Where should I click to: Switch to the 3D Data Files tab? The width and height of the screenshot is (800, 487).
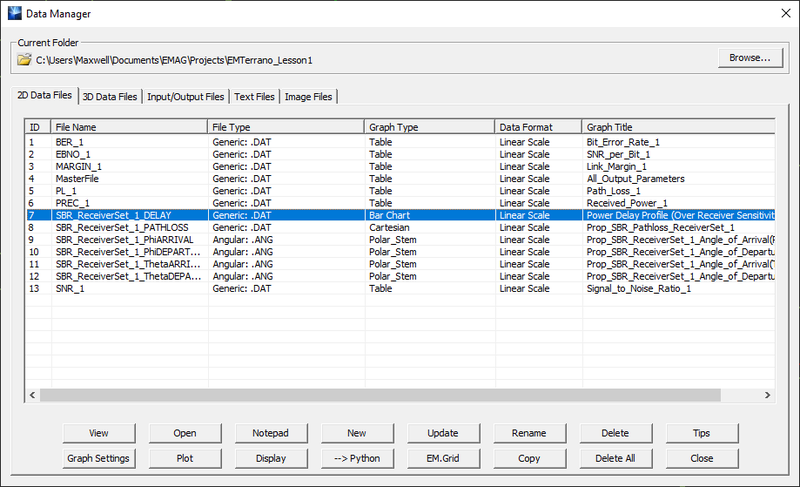110,96
